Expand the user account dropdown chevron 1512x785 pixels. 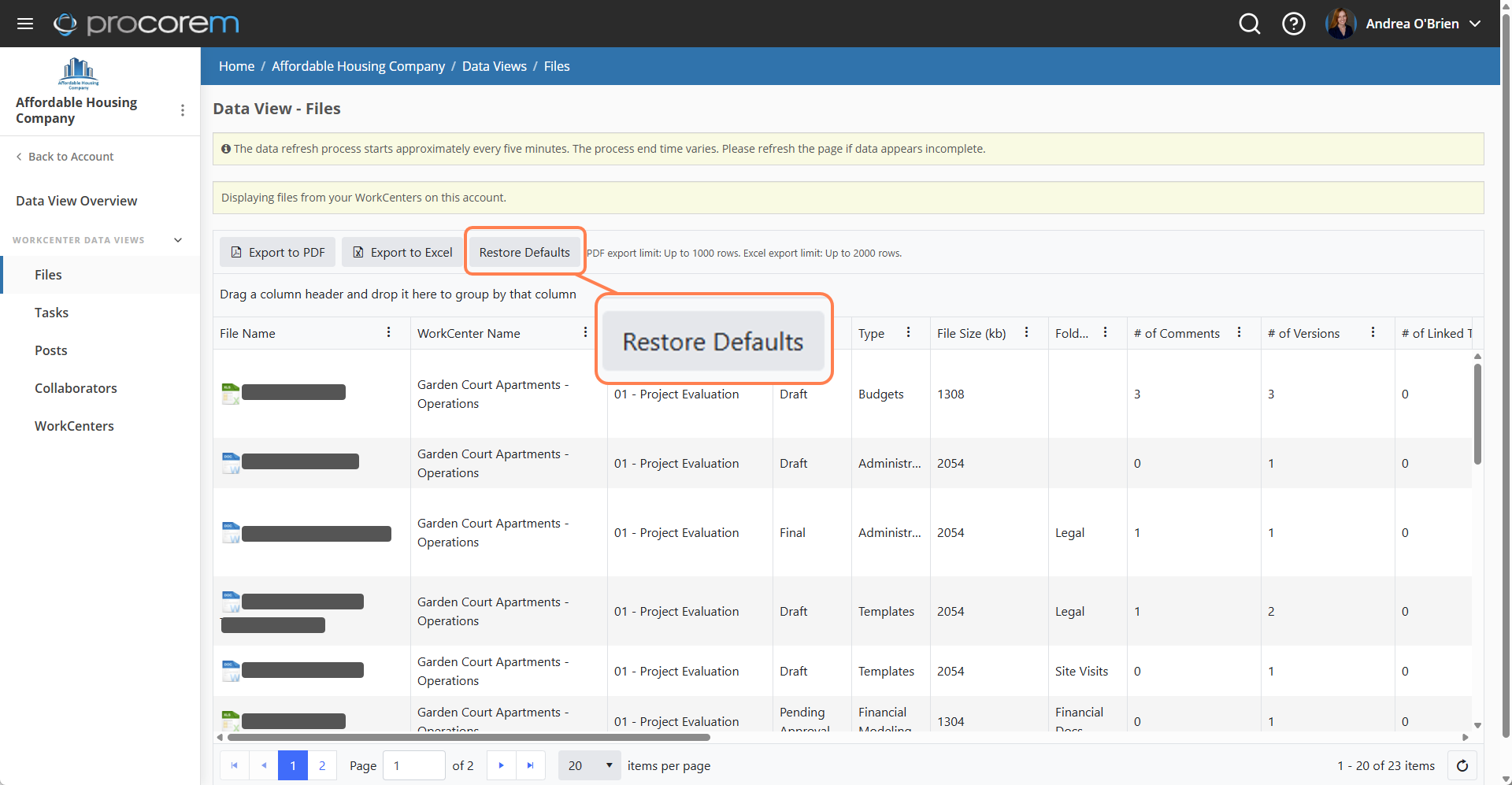(x=1476, y=24)
